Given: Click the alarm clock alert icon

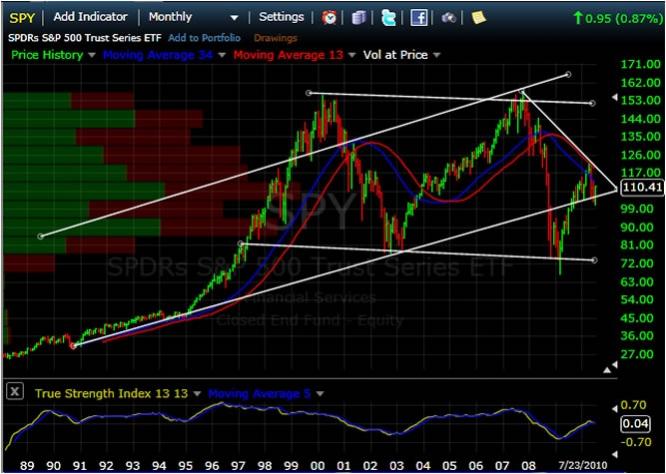Looking at the screenshot, I should 330,17.
